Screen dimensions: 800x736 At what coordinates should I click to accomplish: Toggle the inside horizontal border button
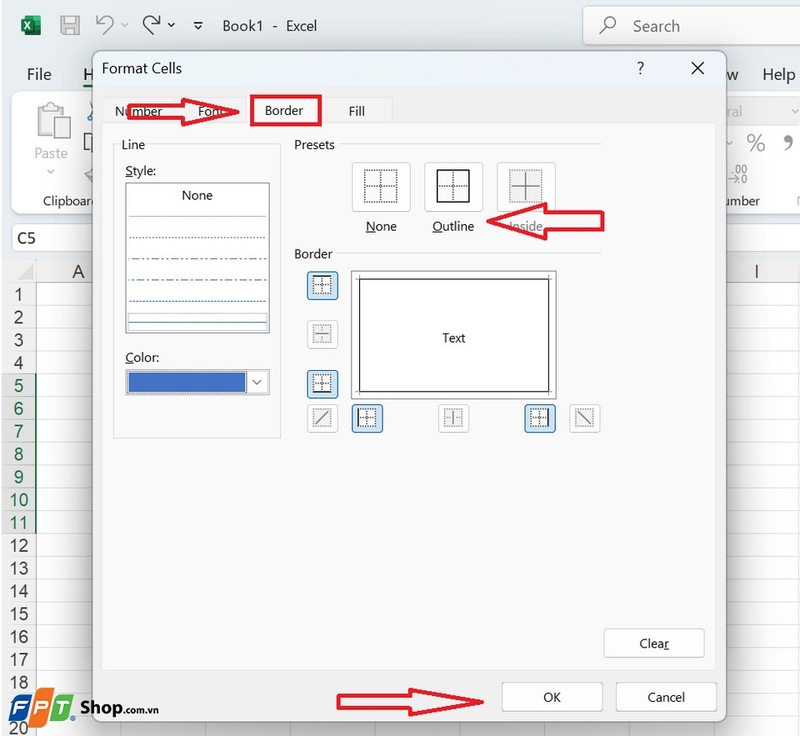(322, 334)
